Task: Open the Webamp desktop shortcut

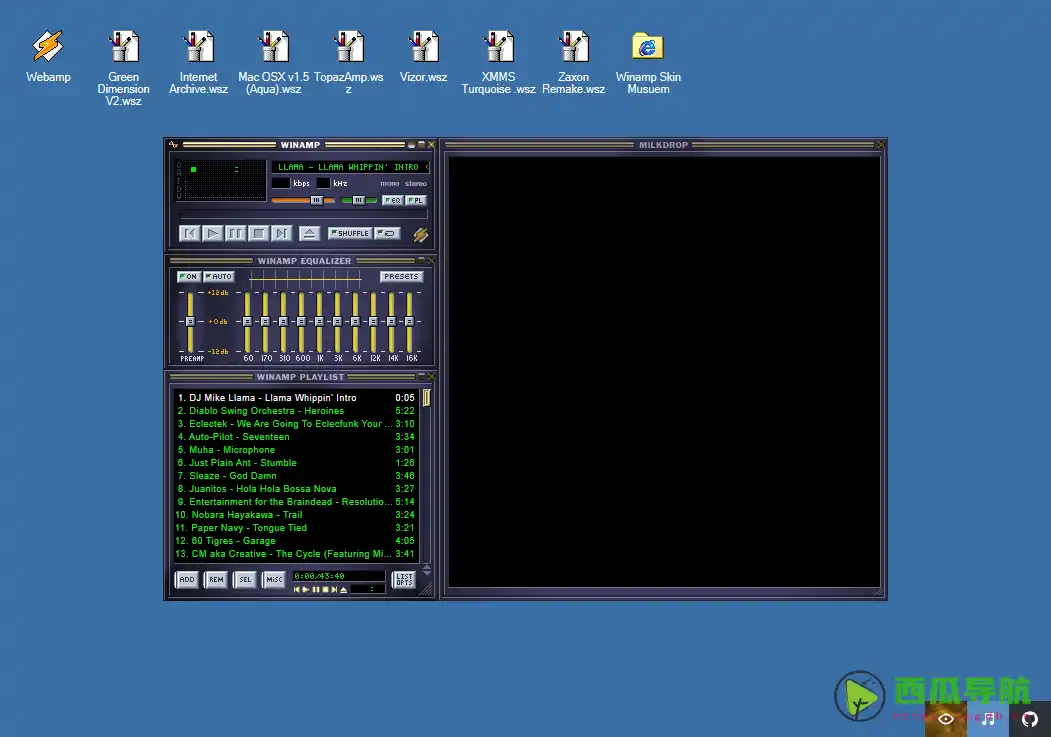Action: pyautogui.click(x=47, y=45)
